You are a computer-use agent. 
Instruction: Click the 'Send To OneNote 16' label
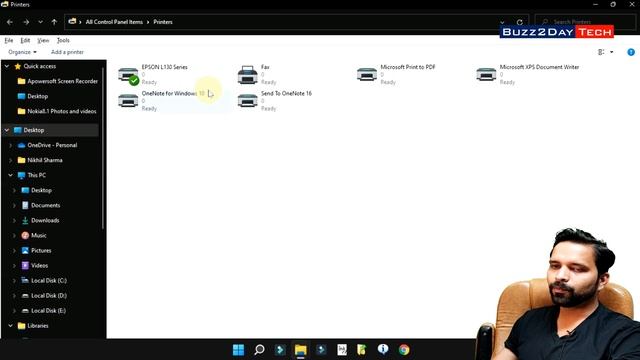tap(286, 93)
